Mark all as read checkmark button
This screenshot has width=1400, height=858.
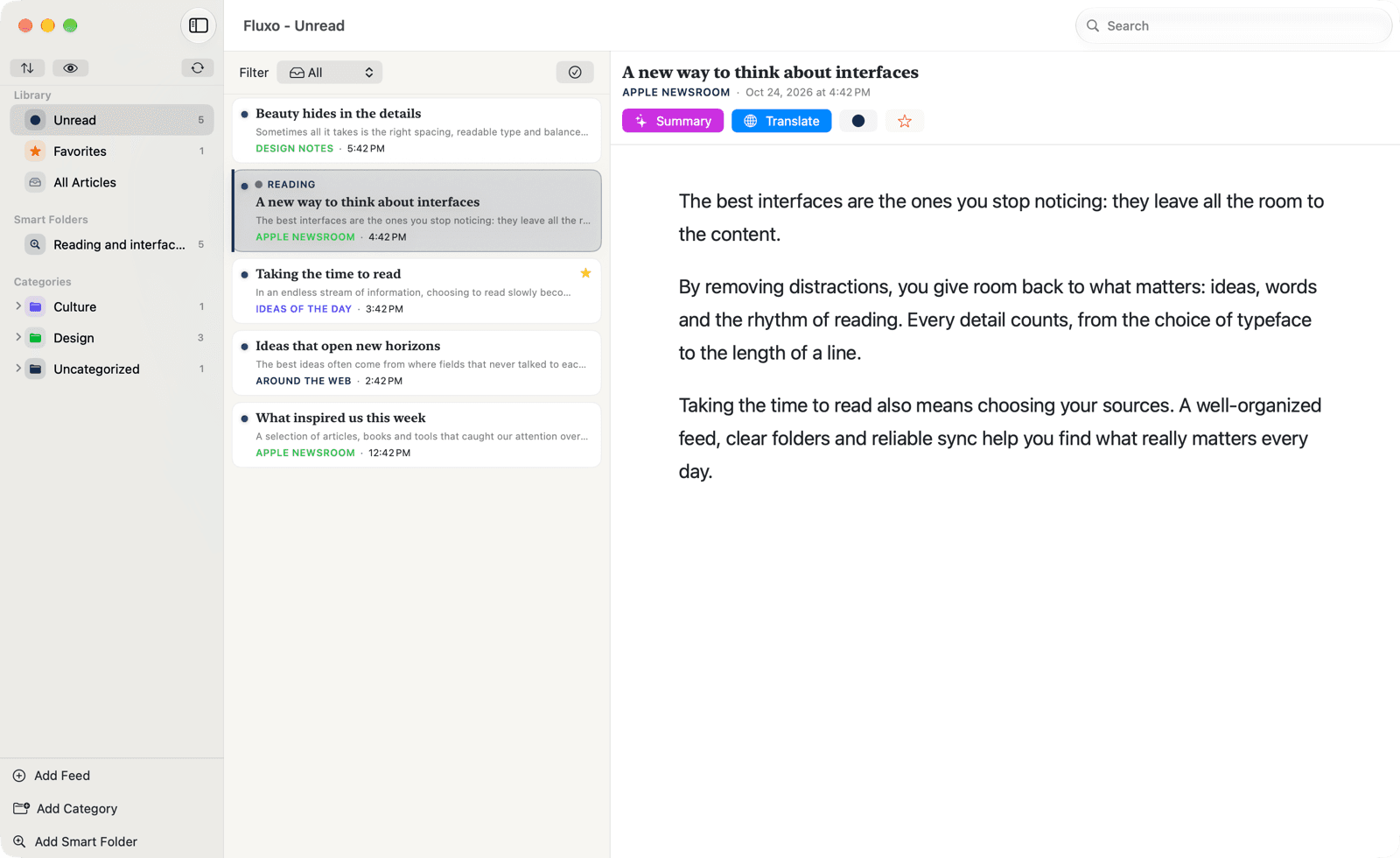[575, 72]
